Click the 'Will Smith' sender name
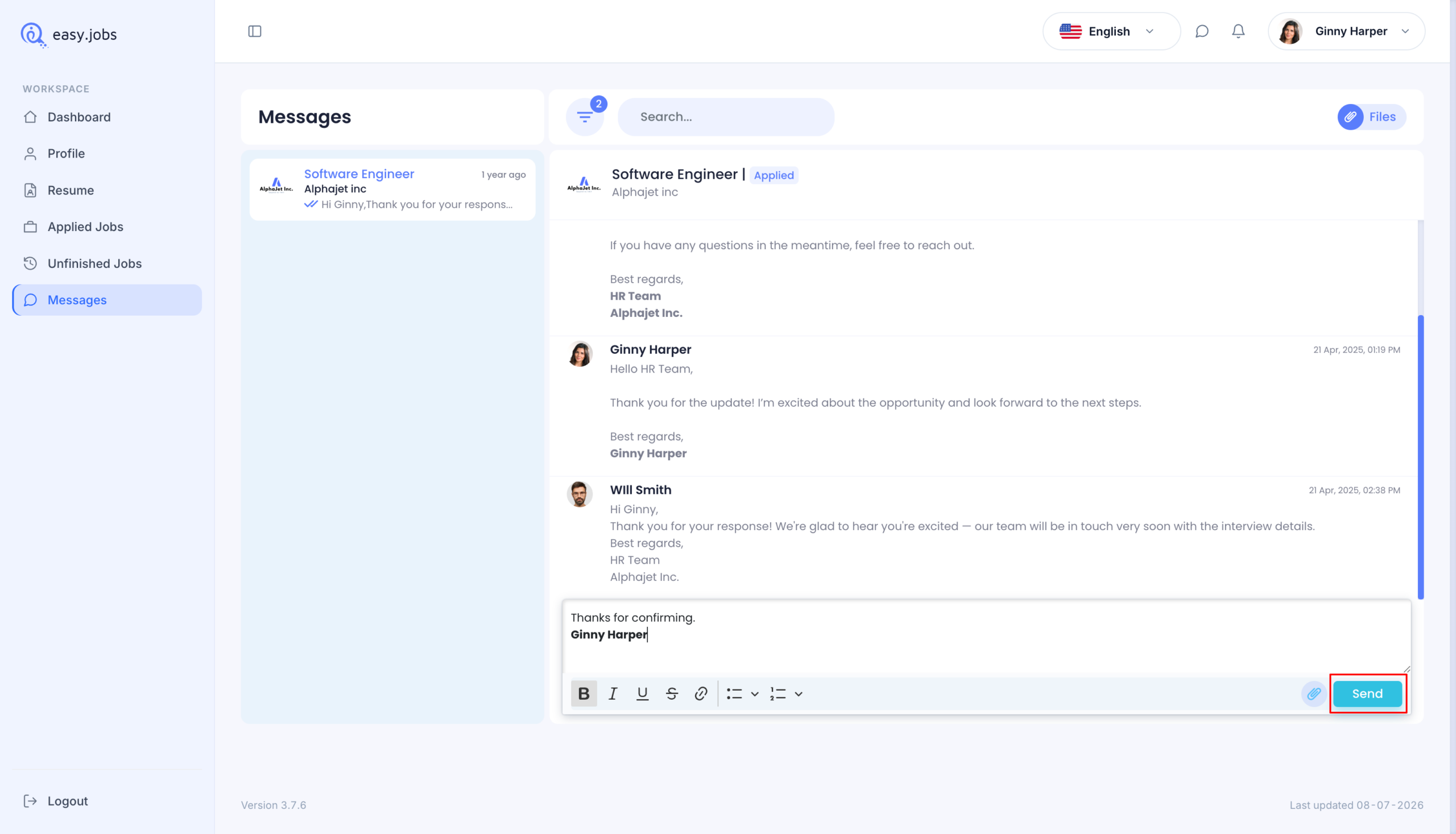The image size is (1456, 834). click(640, 490)
